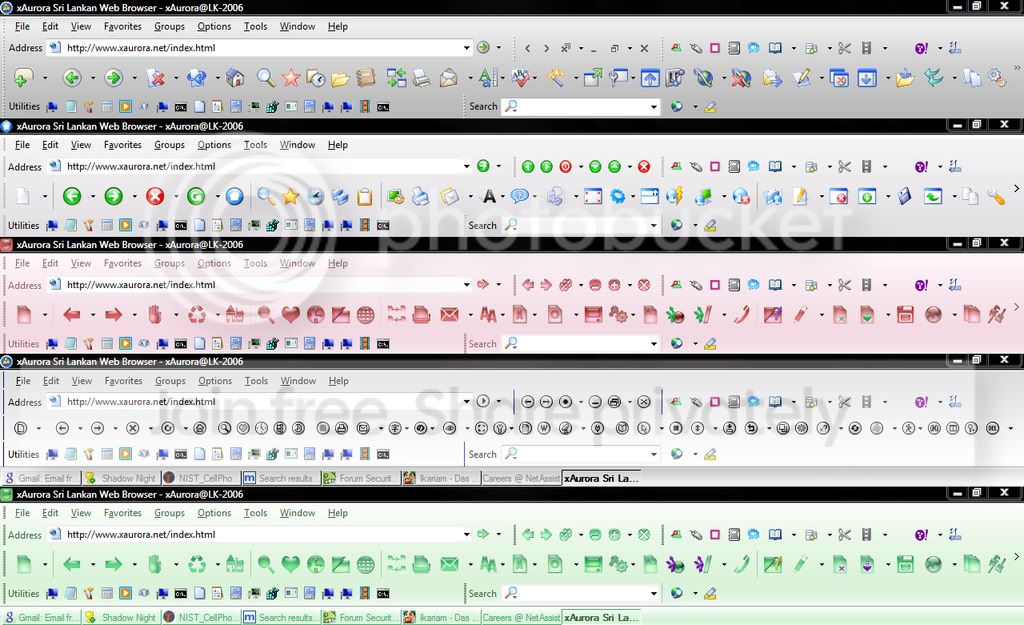
Task: Switch to Gmail tab below fourth window
Action: (x=42, y=478)
